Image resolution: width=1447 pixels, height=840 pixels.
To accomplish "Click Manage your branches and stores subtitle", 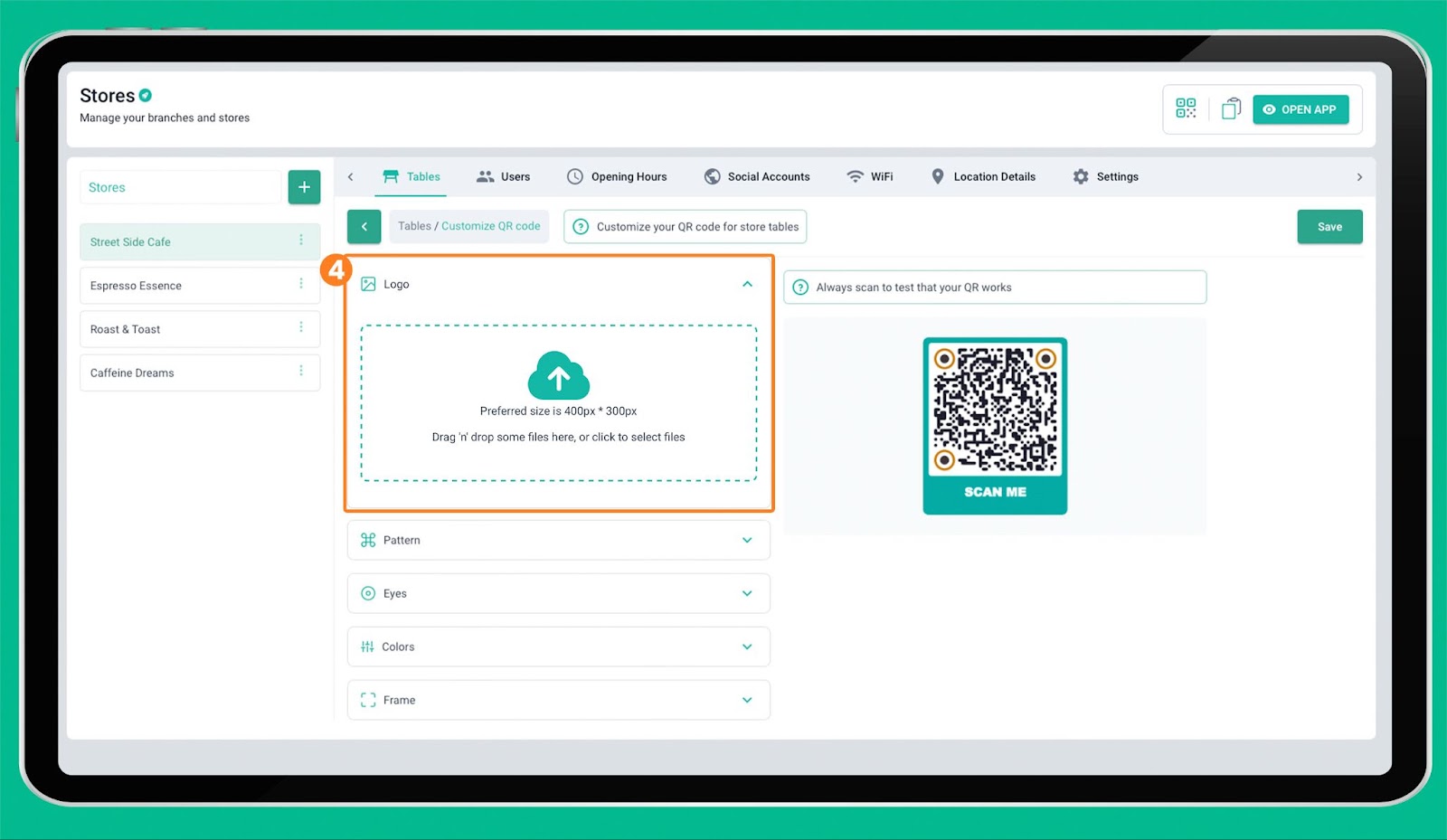I will point(165,118).
